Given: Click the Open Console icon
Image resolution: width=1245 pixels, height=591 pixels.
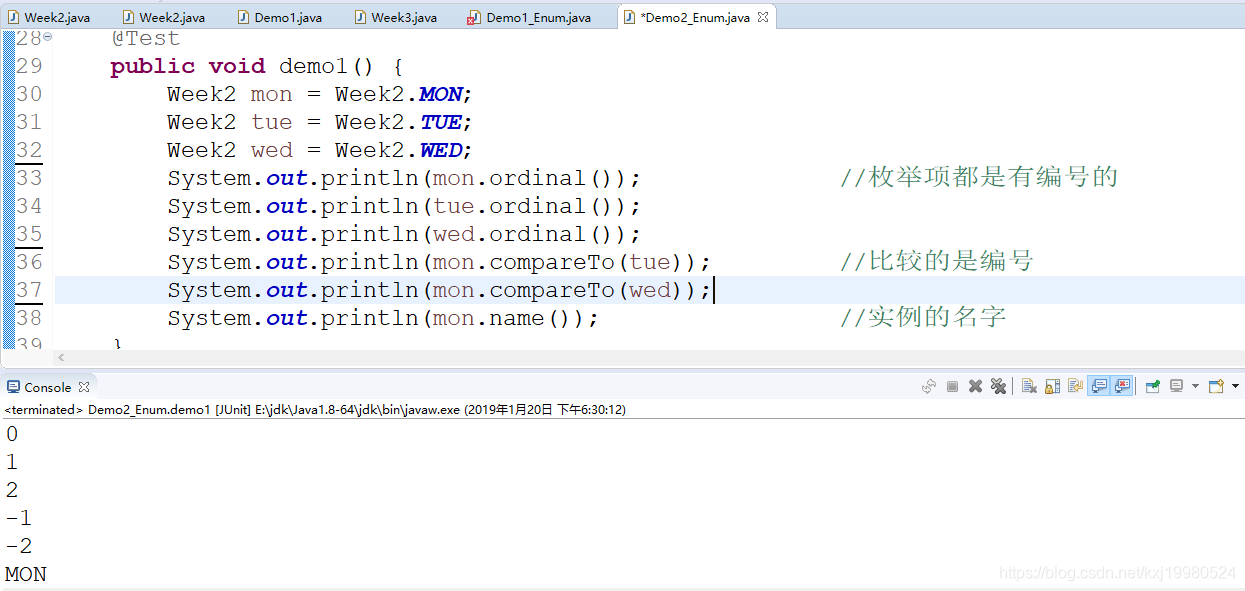Looking at the screenshot, I should point(1216,386).
